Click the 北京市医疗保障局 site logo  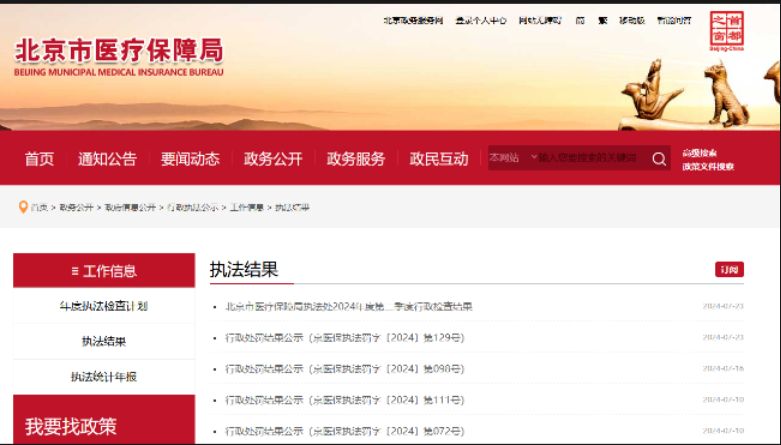pos(119,57)
